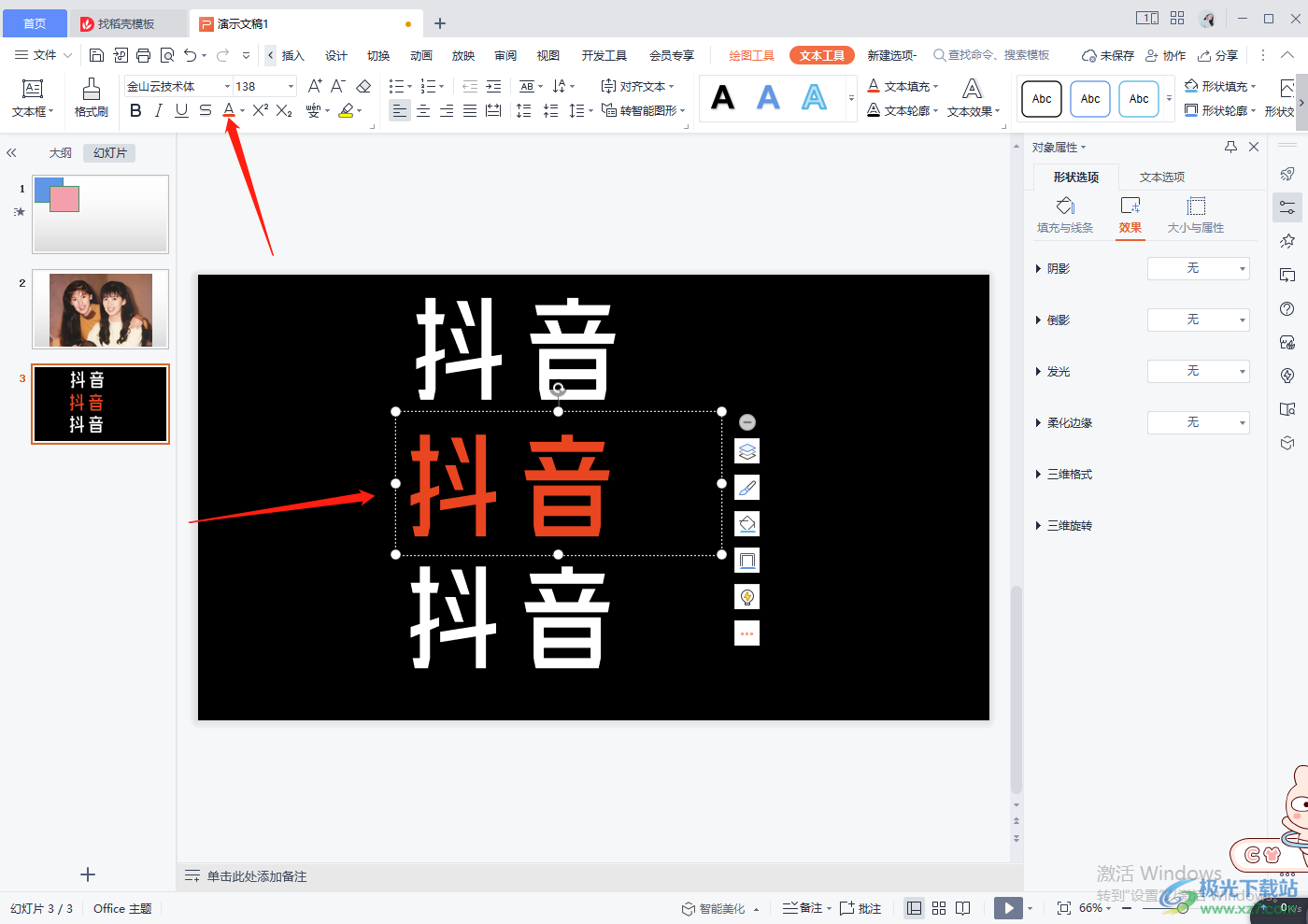Screen dimensions: 1308x924
Task: Click the distributed alignment icon
Action: tap(493, 110)
